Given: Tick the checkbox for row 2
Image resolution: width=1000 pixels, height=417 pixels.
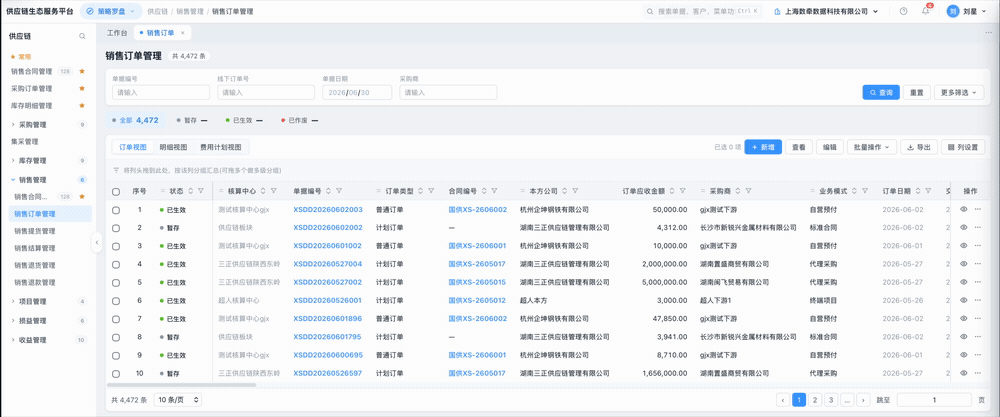Looking at the screenshot, I should point(116,228).
